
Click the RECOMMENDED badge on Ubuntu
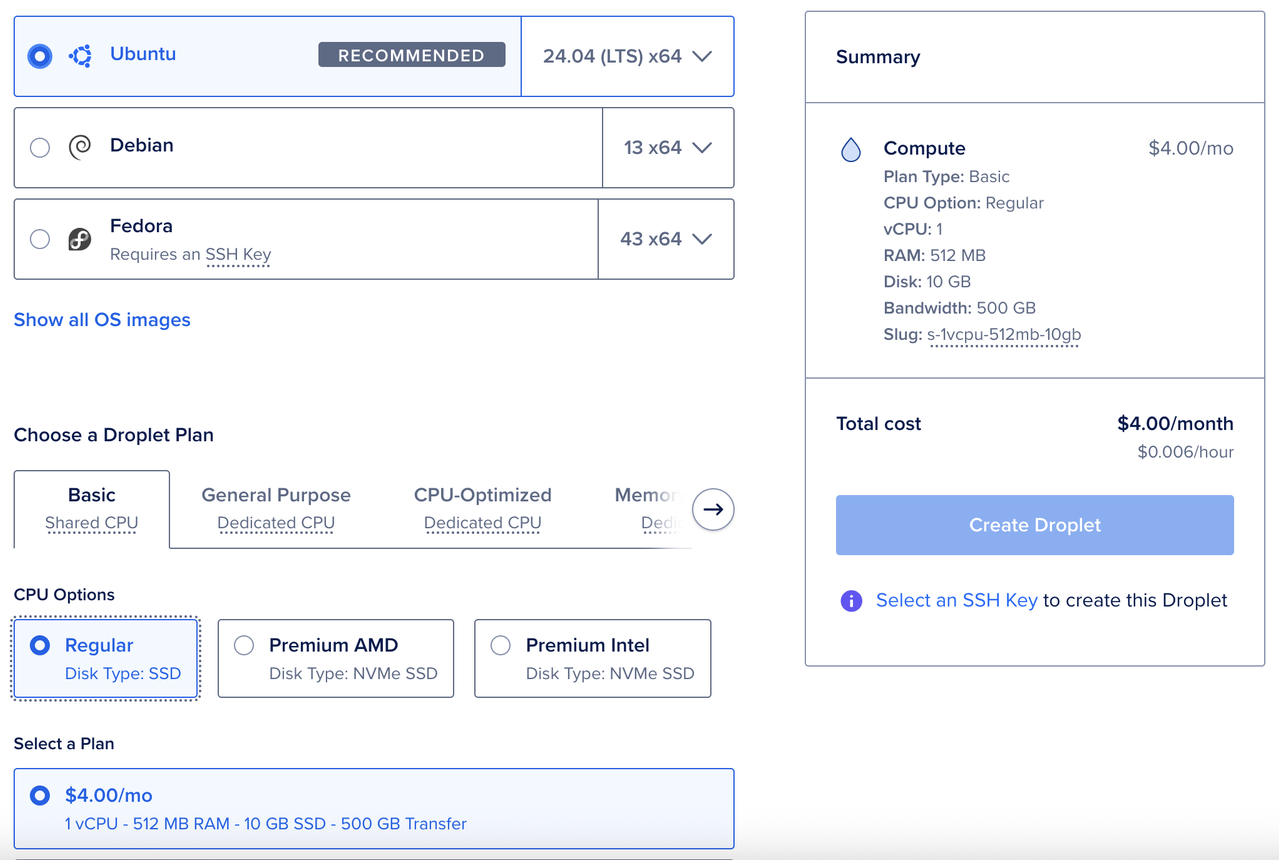pyautogui.click(x=412, y=55)
